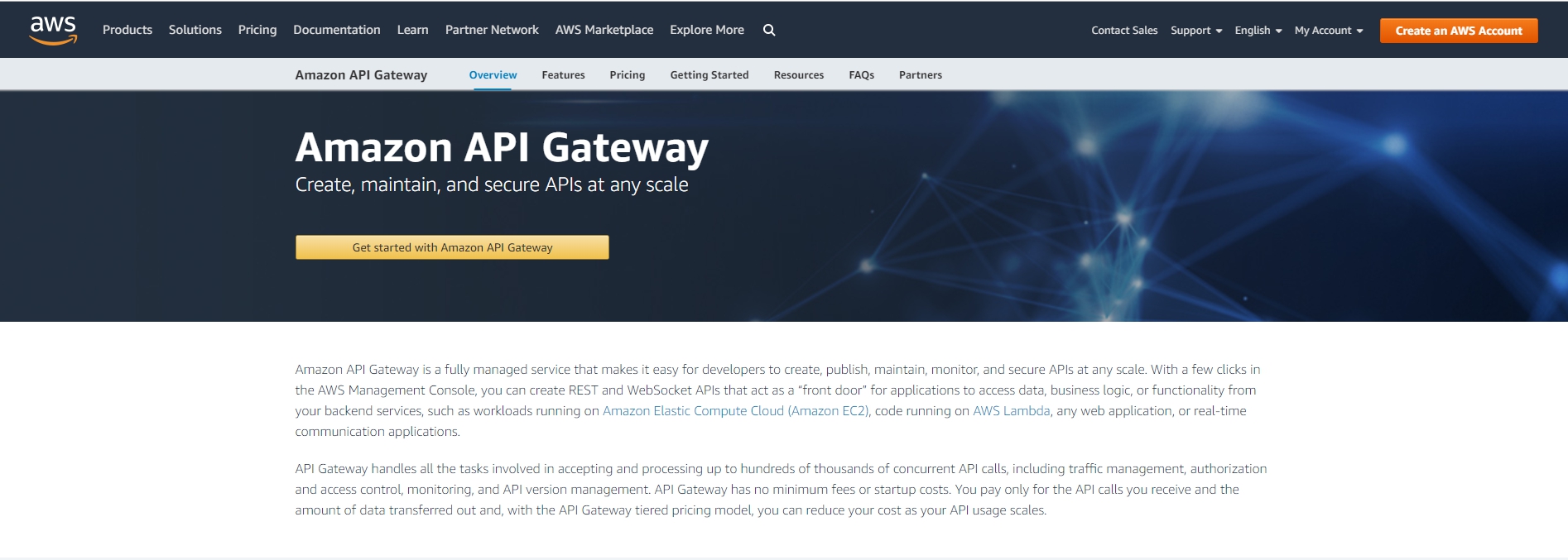Click the Amazon API Gateway hero heading
Viewport: 1568px width, 560px height.
point(502,148)
